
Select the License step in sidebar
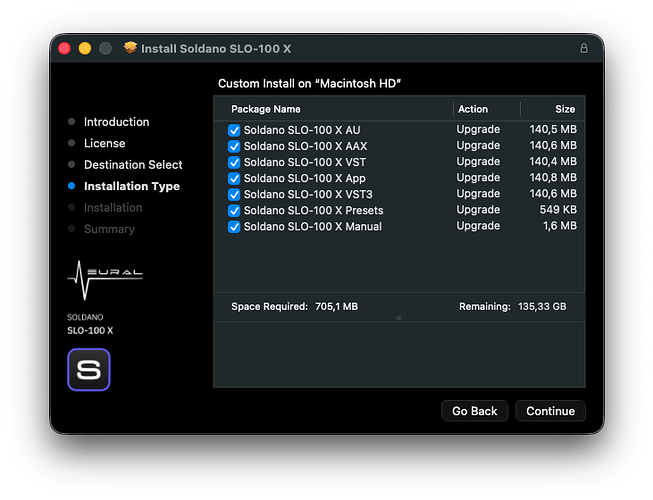click(x=105, y=143)
